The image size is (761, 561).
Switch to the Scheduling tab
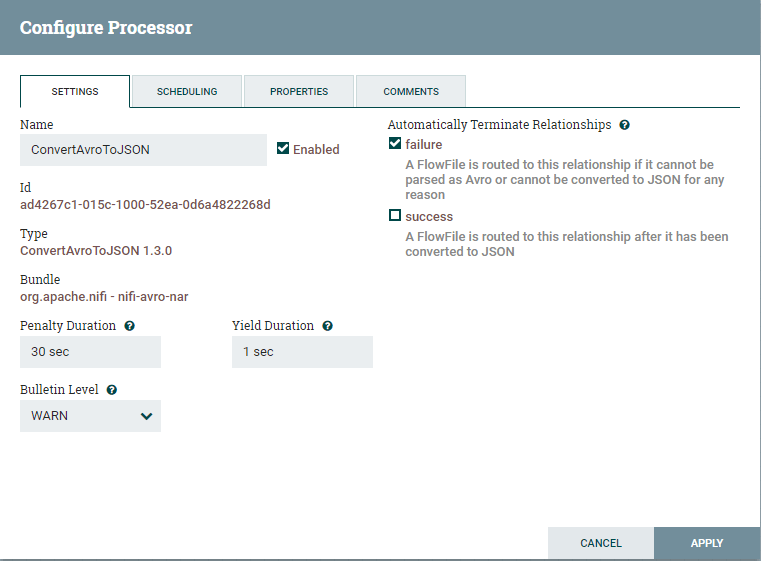coord(187,91)
